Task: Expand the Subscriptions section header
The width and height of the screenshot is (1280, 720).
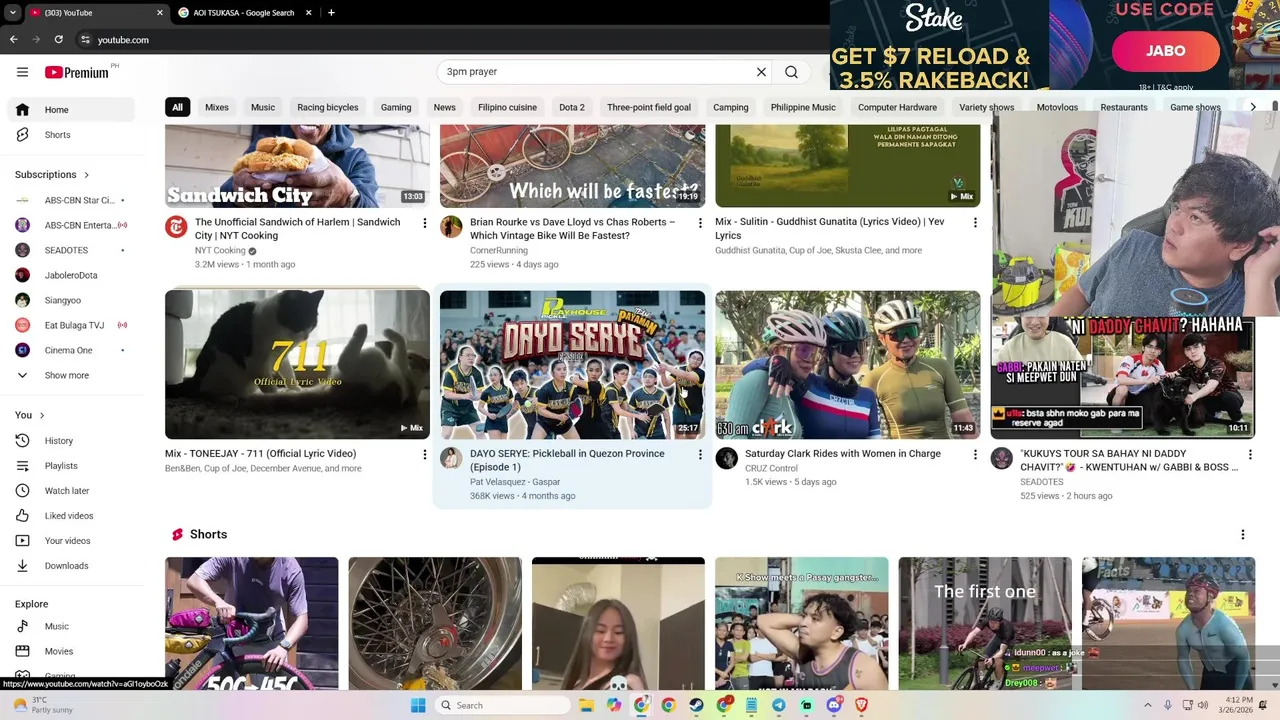Action: click(x=52, y=174)
